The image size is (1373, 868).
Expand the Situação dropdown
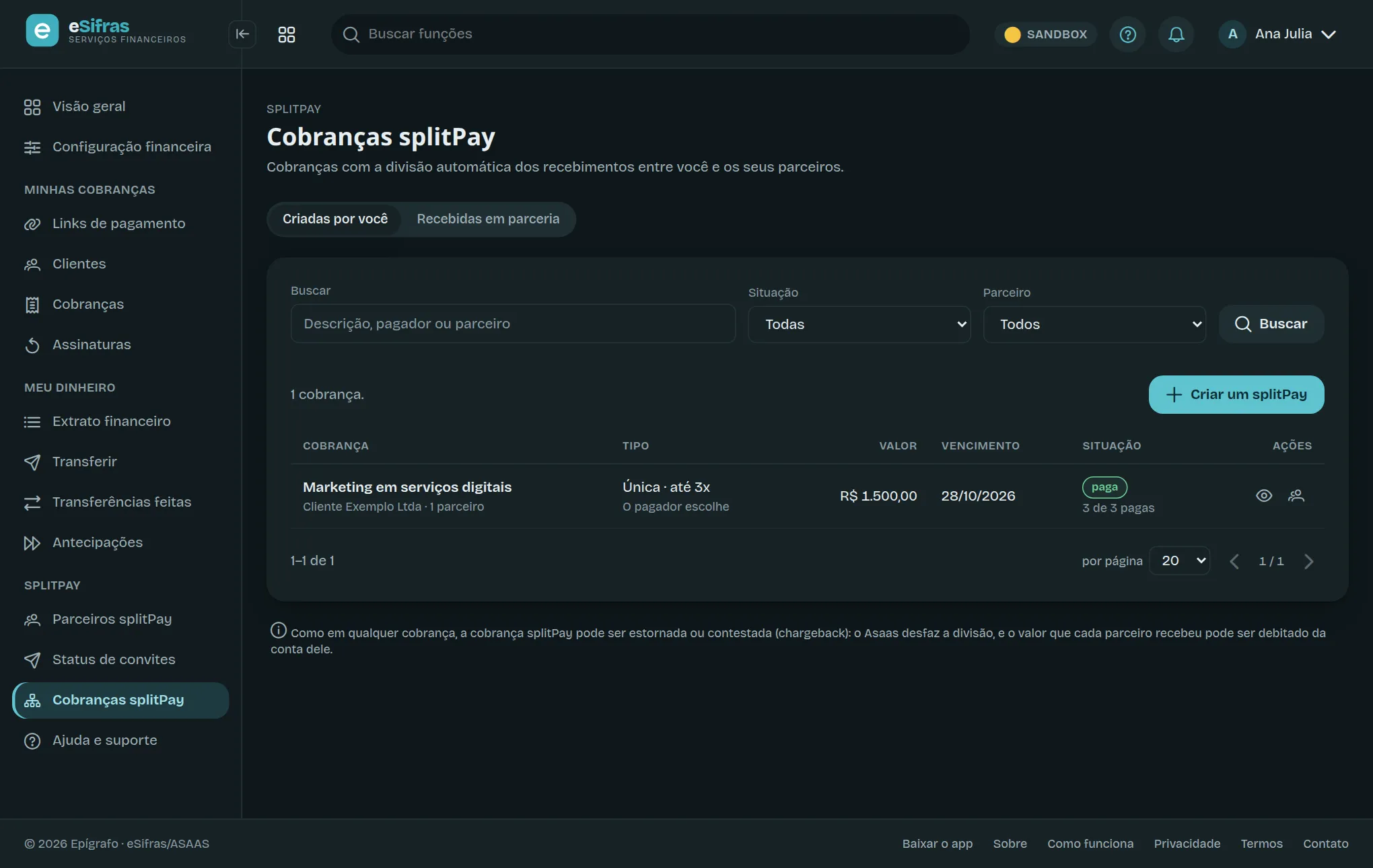[x=859, y=324]
